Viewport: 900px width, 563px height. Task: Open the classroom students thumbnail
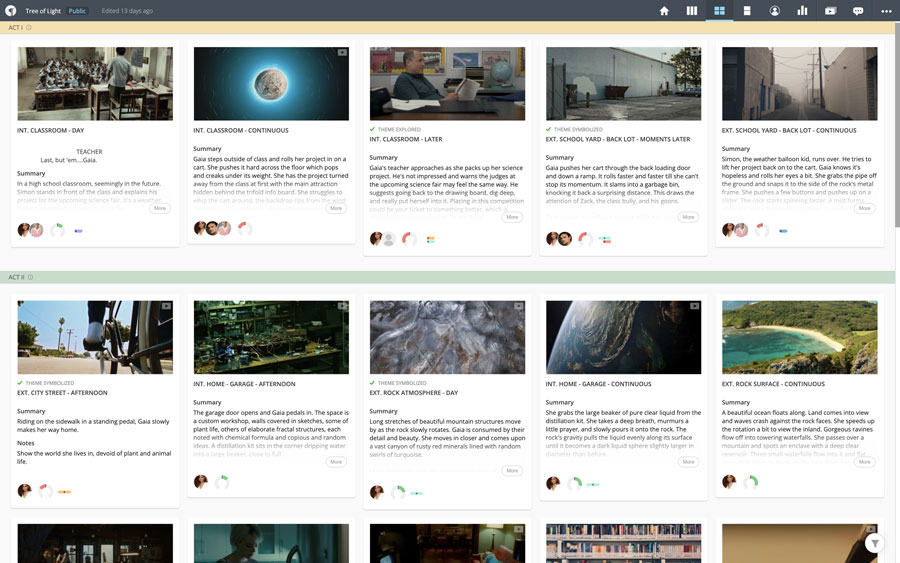[95, 84]
